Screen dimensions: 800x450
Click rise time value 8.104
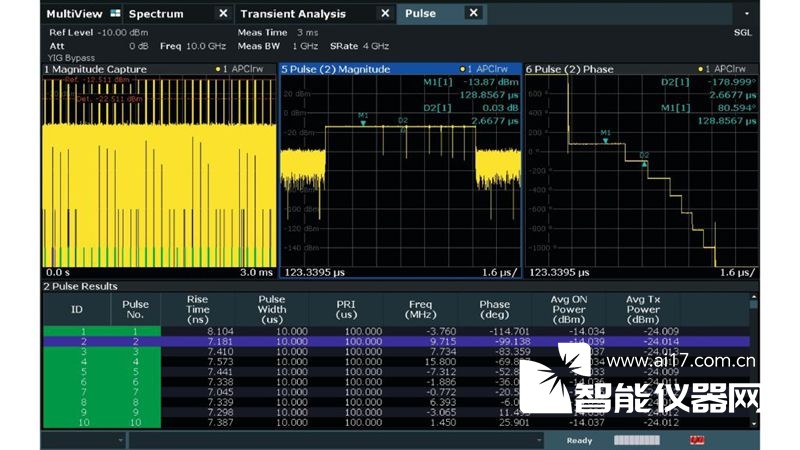coord(220,331)
